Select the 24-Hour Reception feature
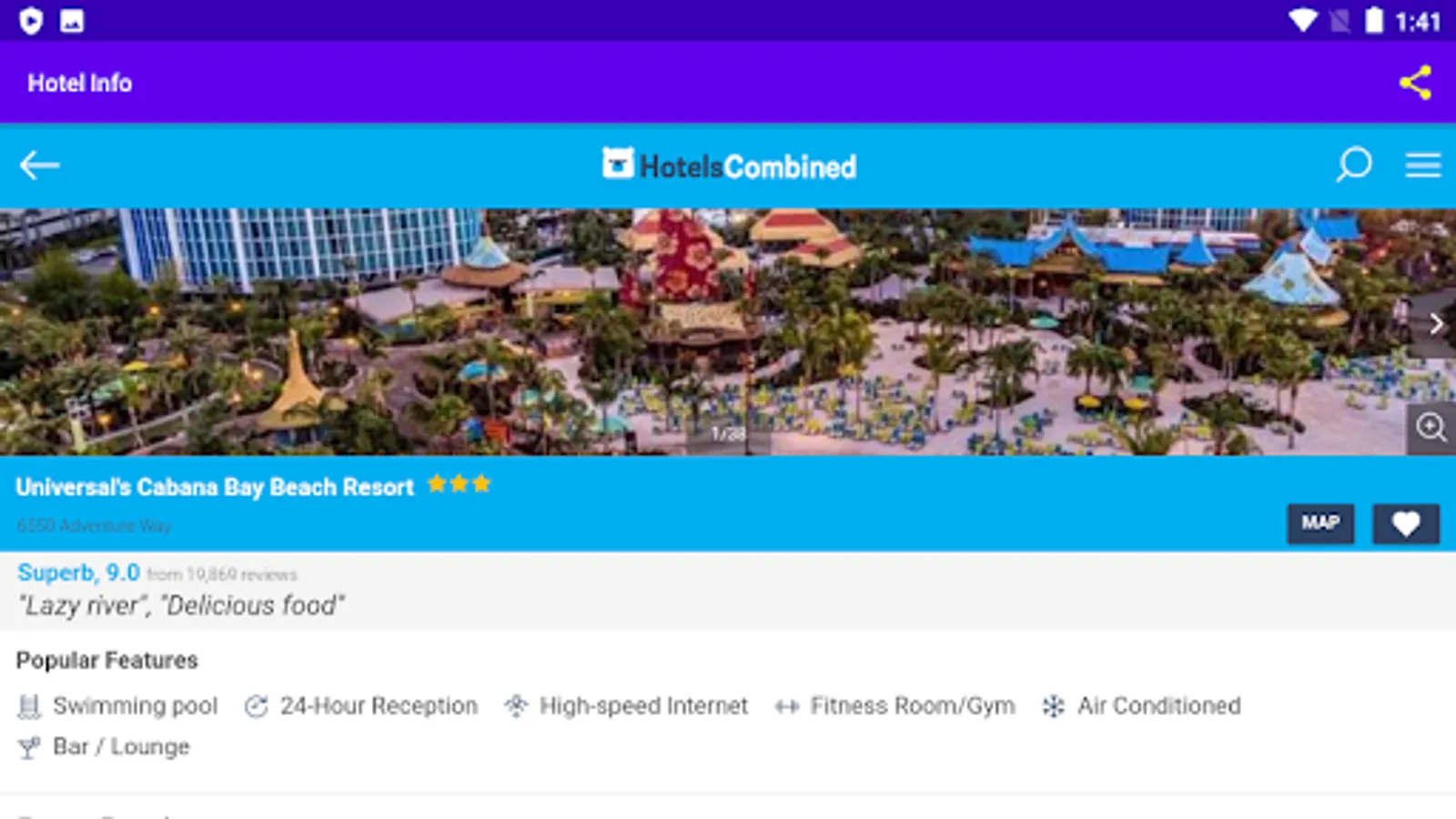Screen dimensions: 1456x819 (x=361, y=706)
